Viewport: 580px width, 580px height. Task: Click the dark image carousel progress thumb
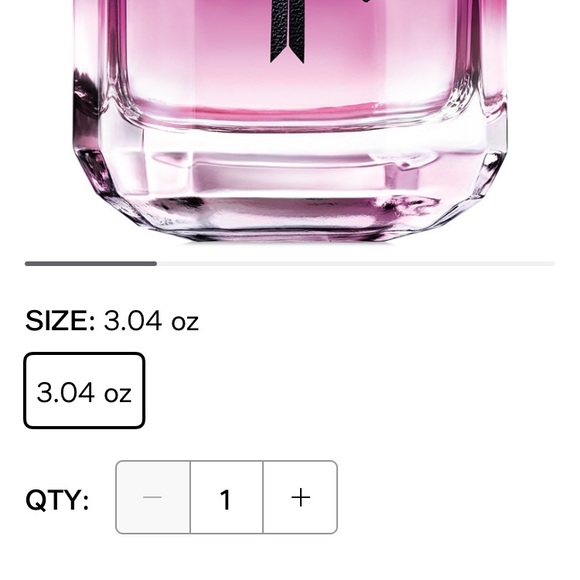[91, 264]
